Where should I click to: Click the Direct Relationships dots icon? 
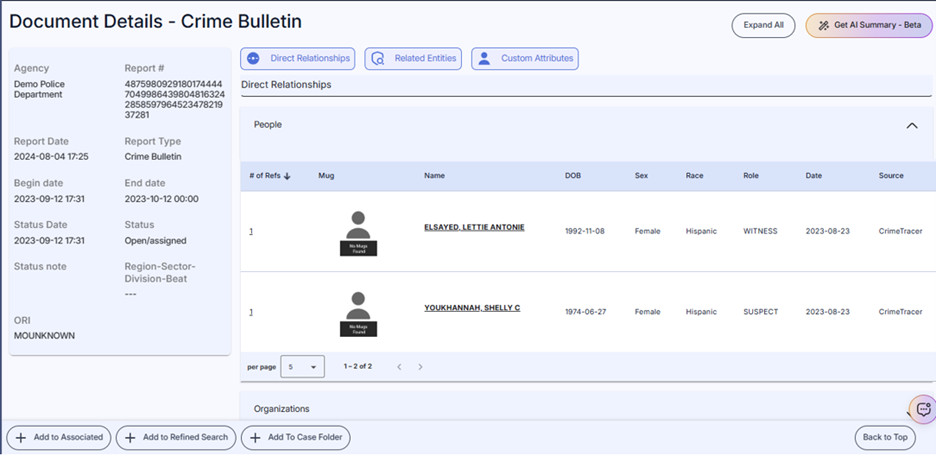(253, 58)
